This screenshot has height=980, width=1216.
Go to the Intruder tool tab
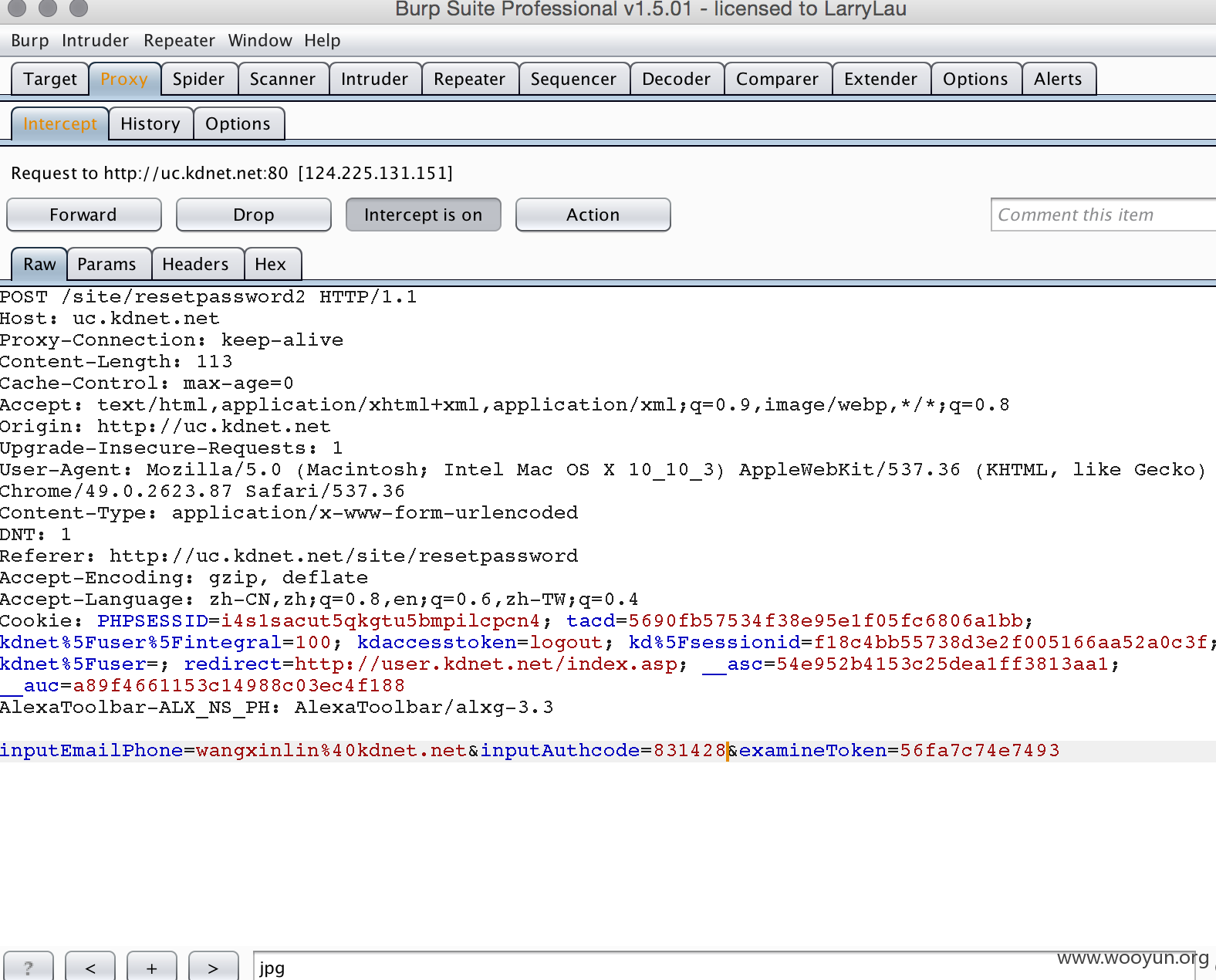[374, 79]
